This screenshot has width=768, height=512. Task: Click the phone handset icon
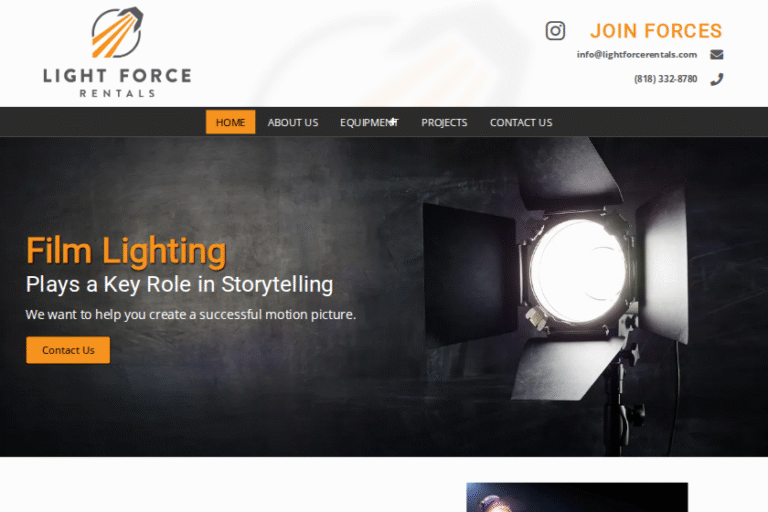(x=717, y=79)
